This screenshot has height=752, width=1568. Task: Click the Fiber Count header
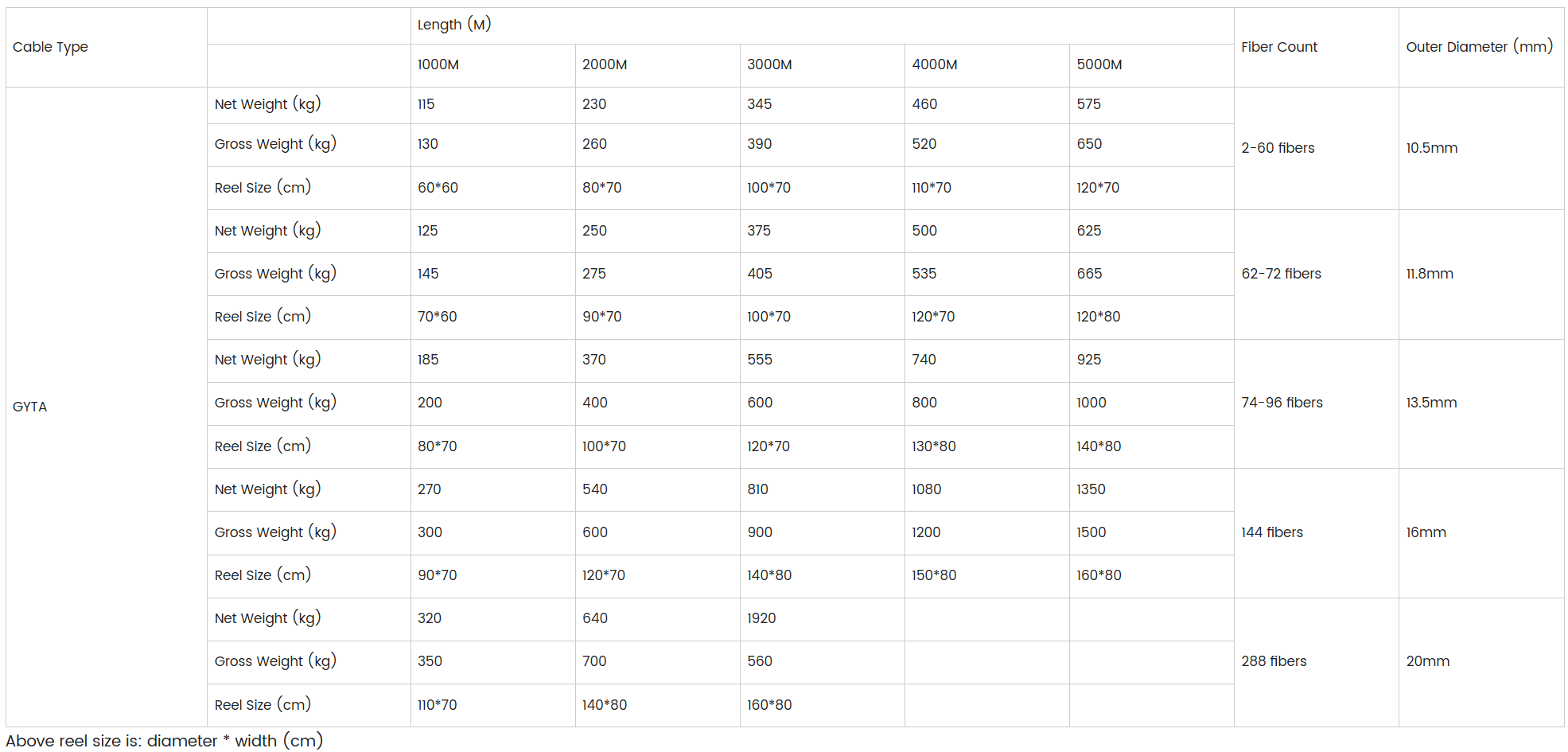[x=1316, y=47]
